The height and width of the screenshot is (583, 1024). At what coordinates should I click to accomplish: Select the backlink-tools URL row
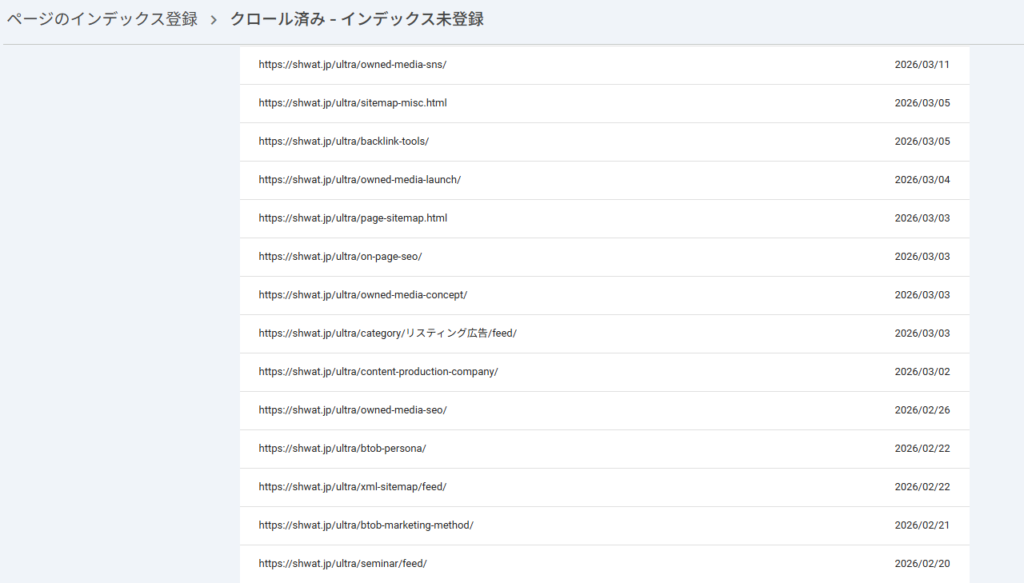coord(343,141)
